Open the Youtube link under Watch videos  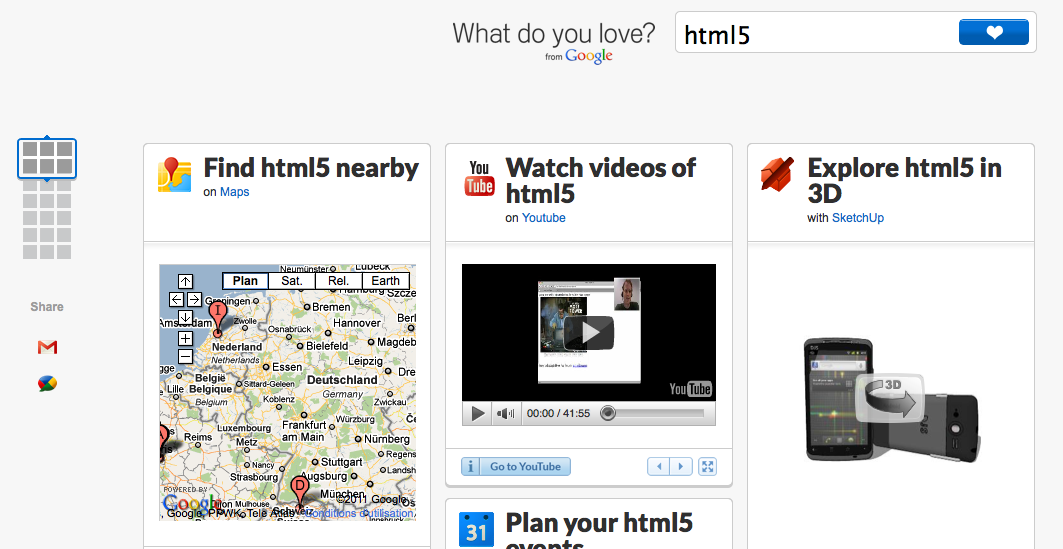(544, 218)
